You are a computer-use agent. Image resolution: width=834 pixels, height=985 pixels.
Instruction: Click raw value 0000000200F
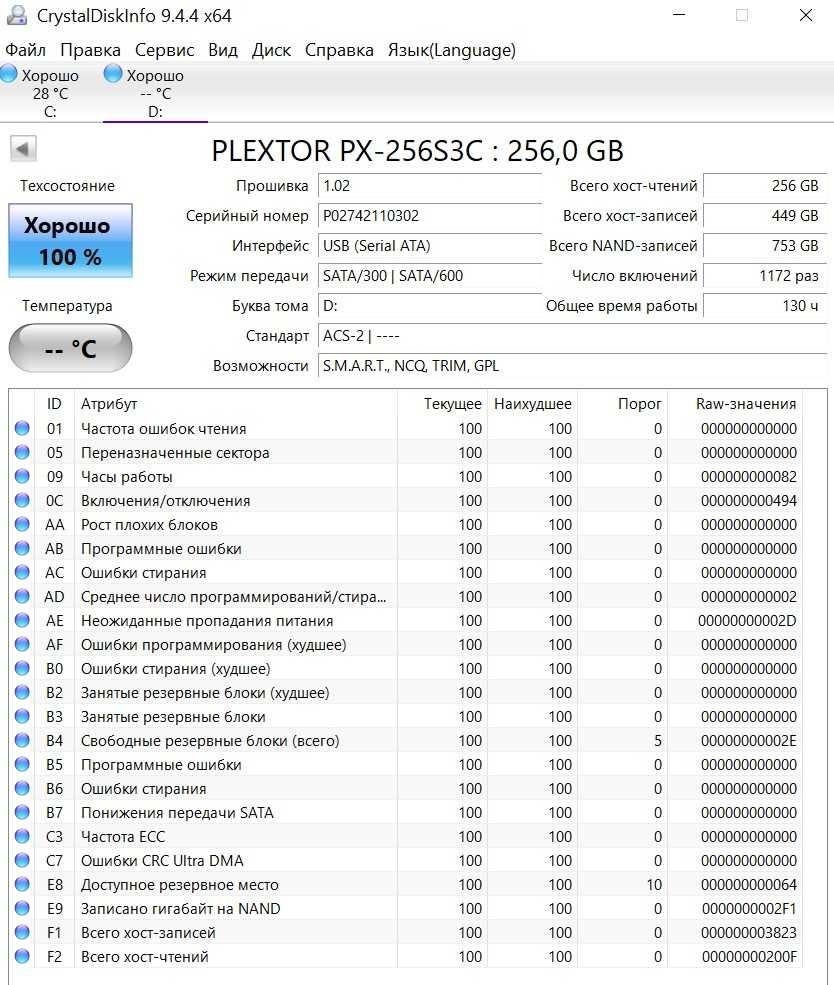click(x=749, y=957)
